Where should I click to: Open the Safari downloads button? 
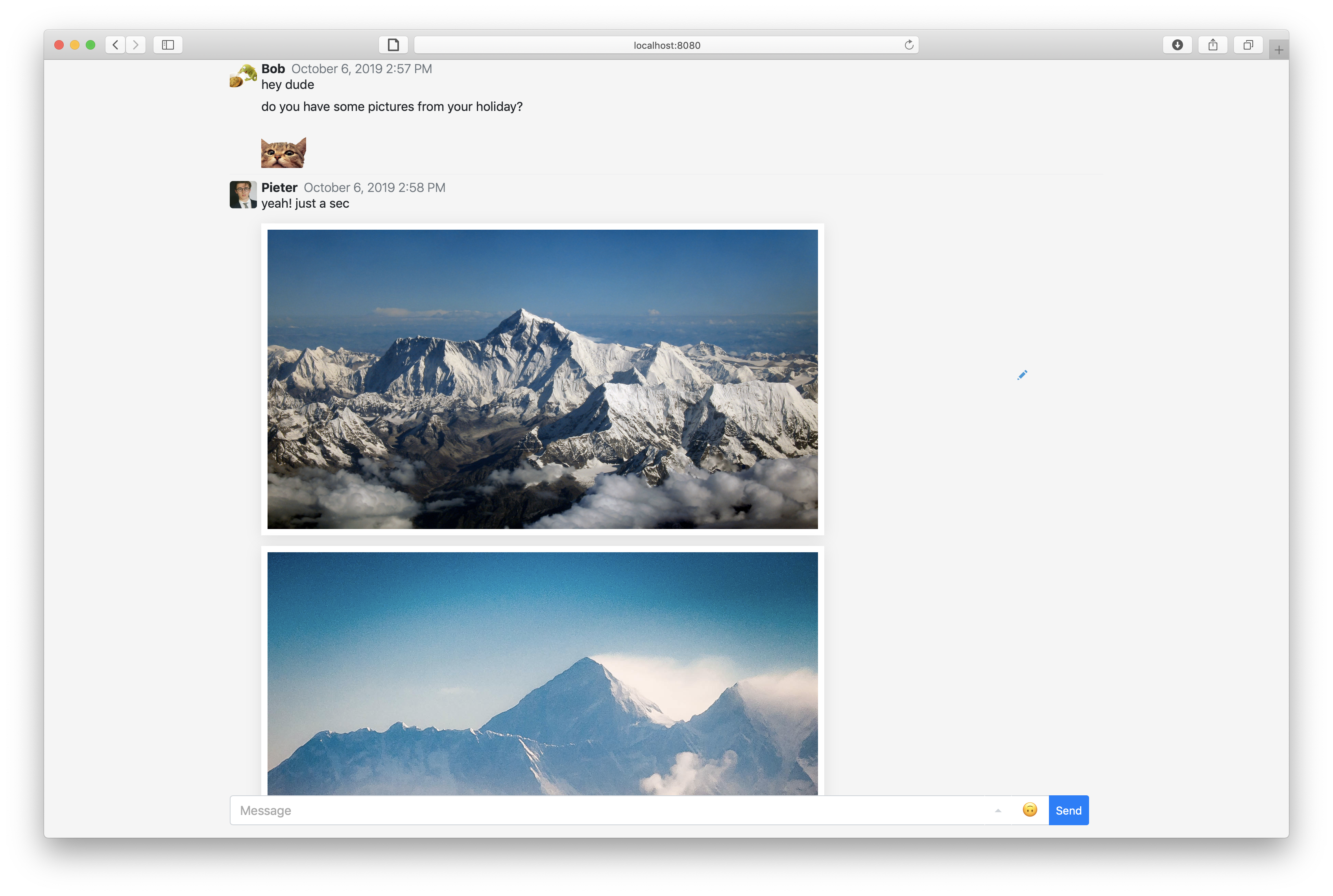point(1177,44)
